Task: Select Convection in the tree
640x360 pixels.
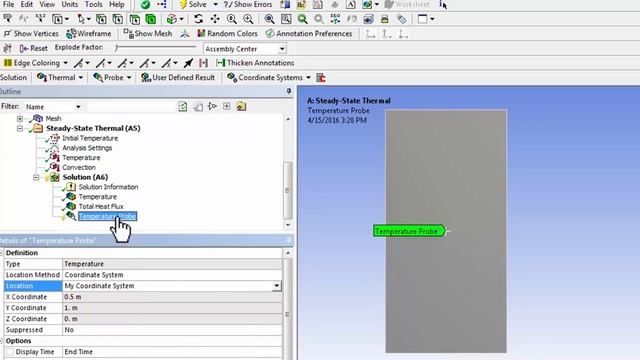Action: coord(78,167)
